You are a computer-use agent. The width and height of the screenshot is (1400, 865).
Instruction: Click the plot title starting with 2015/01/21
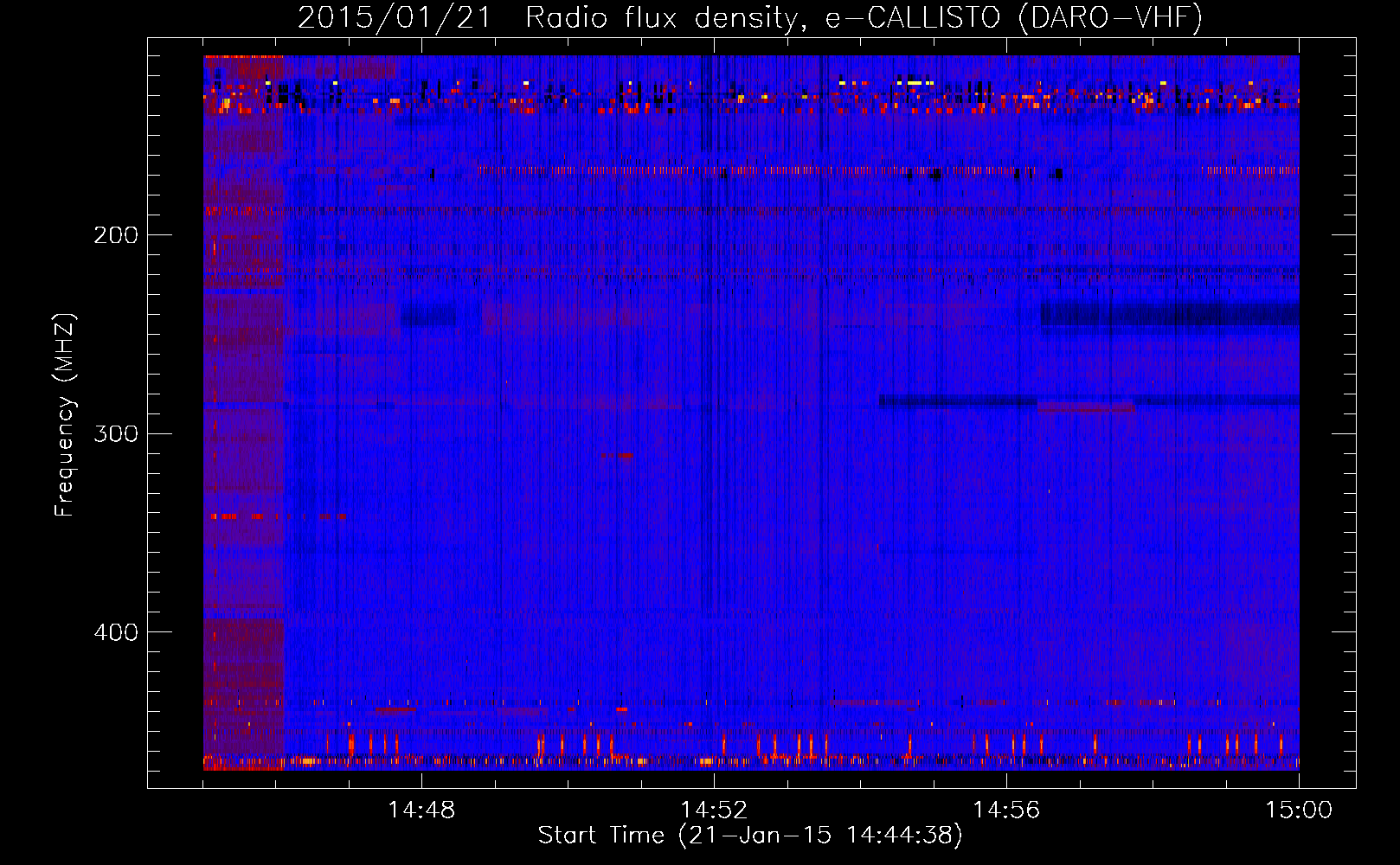click(750, 17)
